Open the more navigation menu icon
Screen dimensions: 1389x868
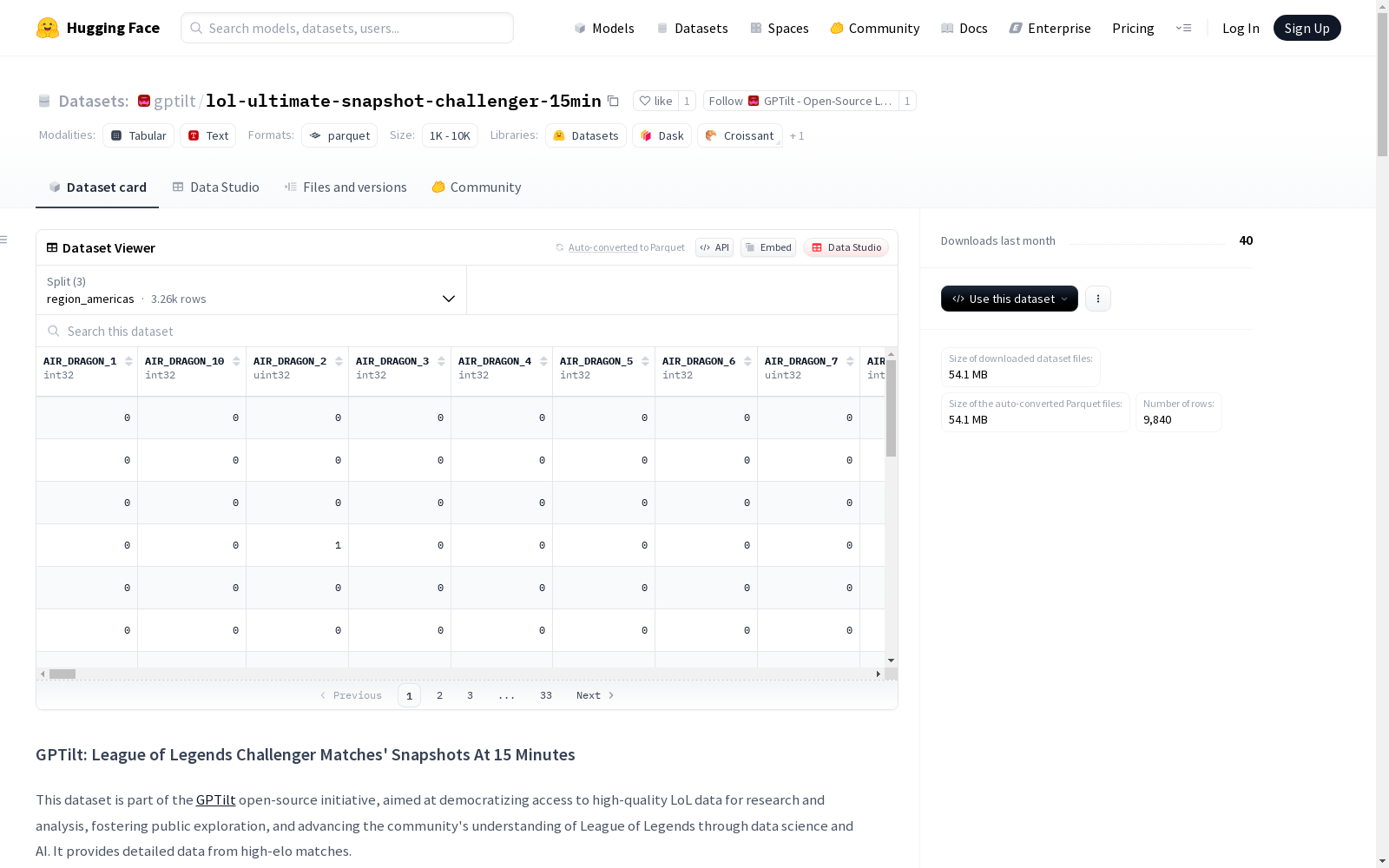point(1183,28)
